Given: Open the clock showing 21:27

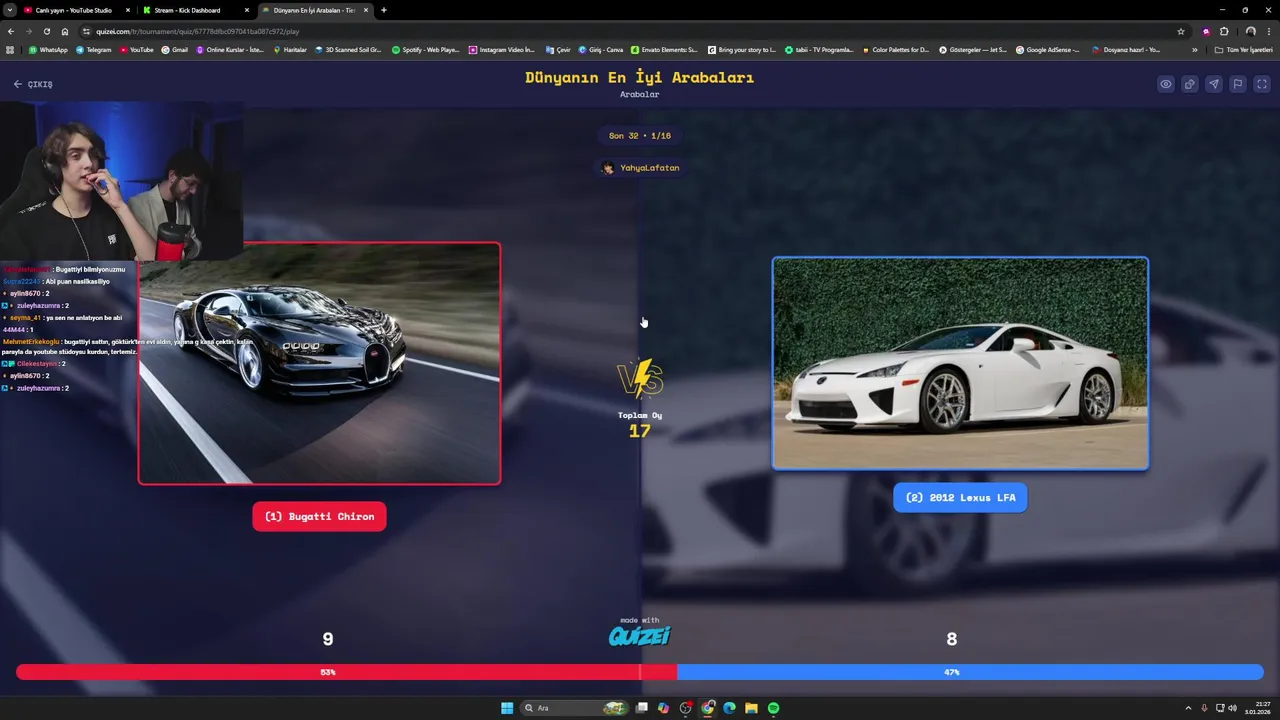Looking at the screenshot, I should (1257, 708).
